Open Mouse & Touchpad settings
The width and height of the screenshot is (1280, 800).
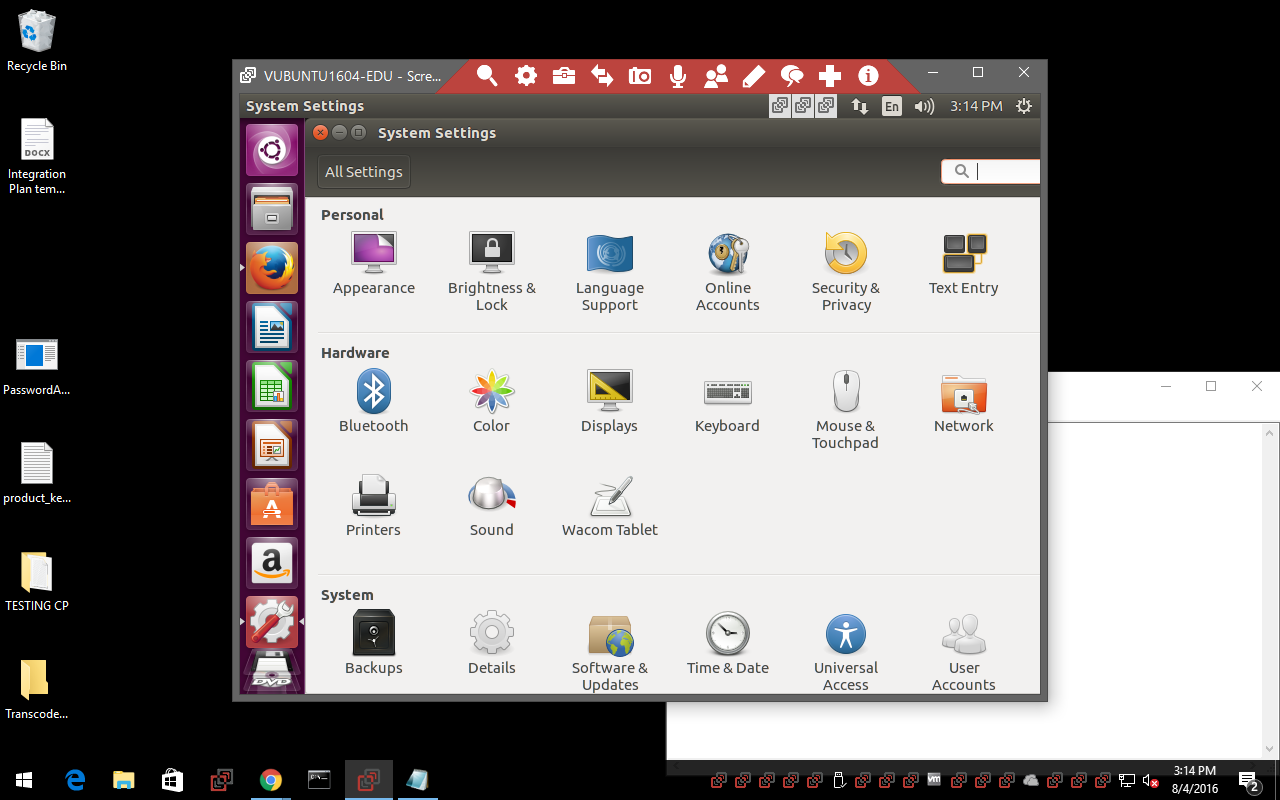coord(846,409)
